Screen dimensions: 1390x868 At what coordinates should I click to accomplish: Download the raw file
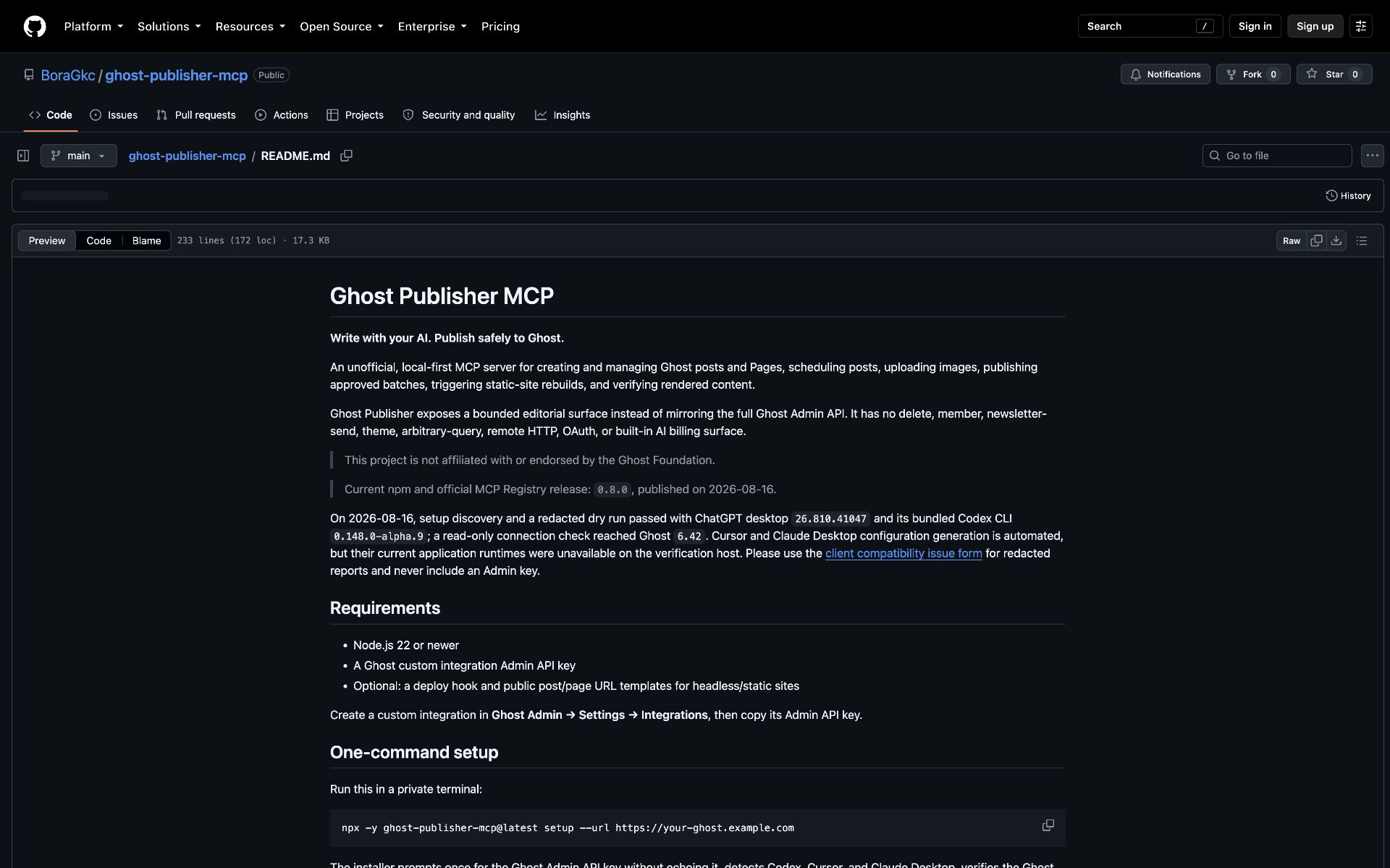click(1336, 240)
